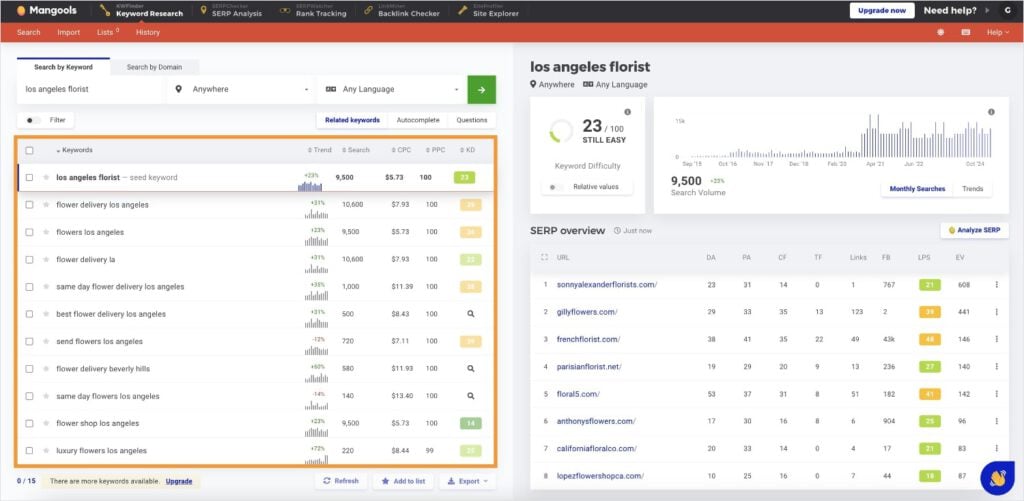Star the 'luxury flowers los angeles' keyword
The image size is (1024, 501).
click(x=46, y=451)
